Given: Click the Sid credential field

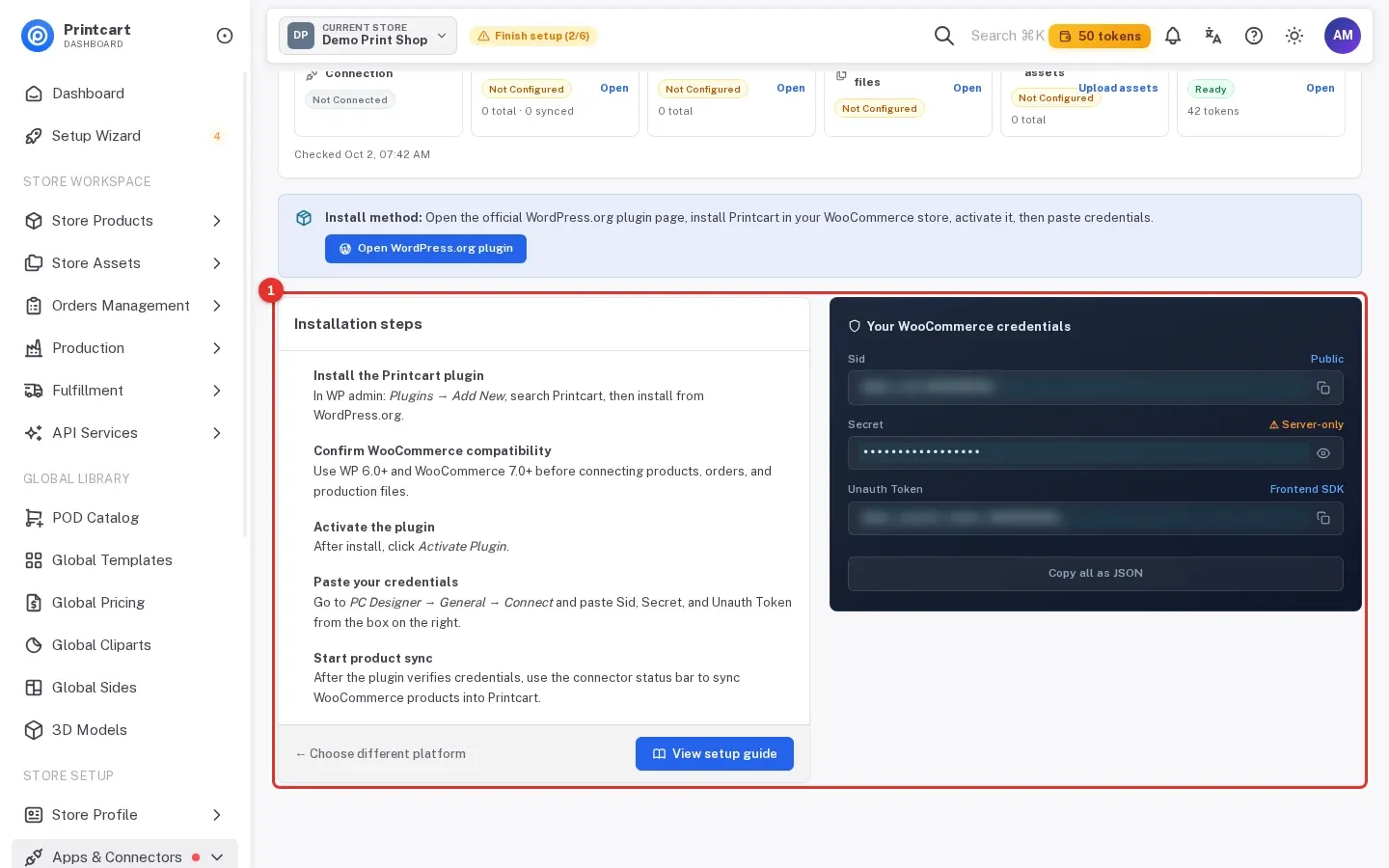Looking at the screenshot, I should (1096, 388).
